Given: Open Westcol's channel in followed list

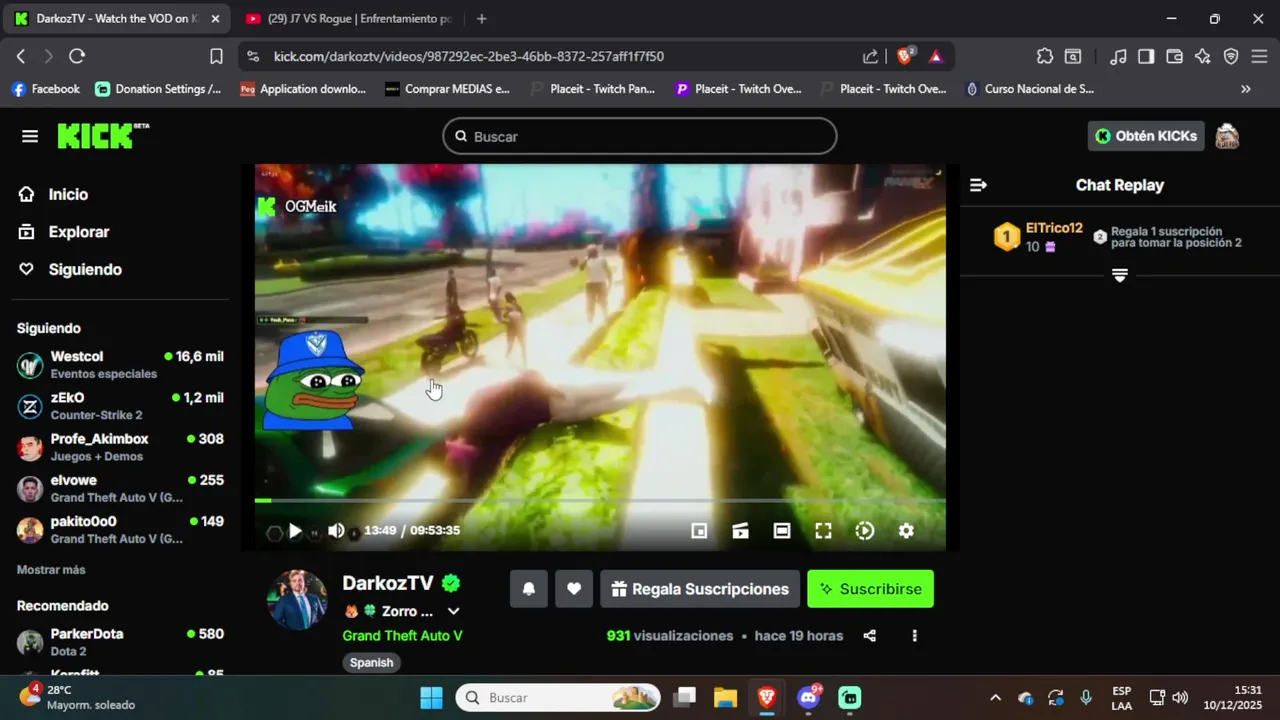Looking at the screenshot, I should (x=120, y=364).
